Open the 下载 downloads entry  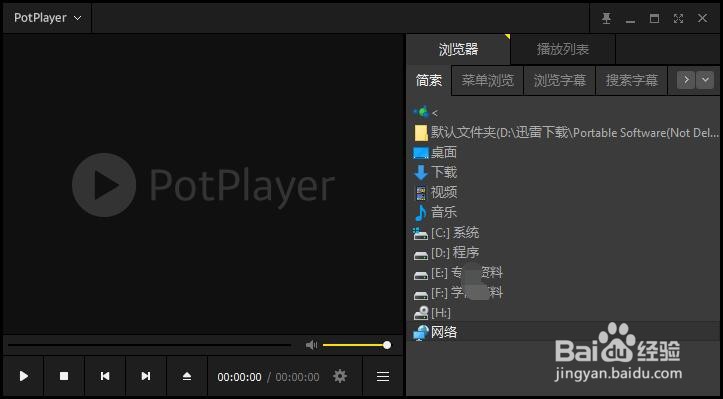(564, 173)
